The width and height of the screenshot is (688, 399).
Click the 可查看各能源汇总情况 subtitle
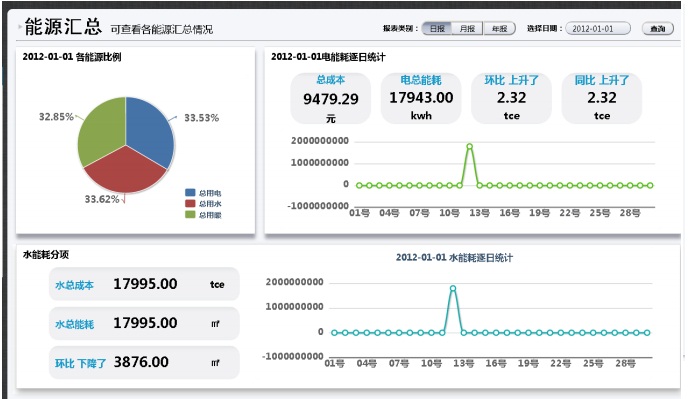pos(161,29)
